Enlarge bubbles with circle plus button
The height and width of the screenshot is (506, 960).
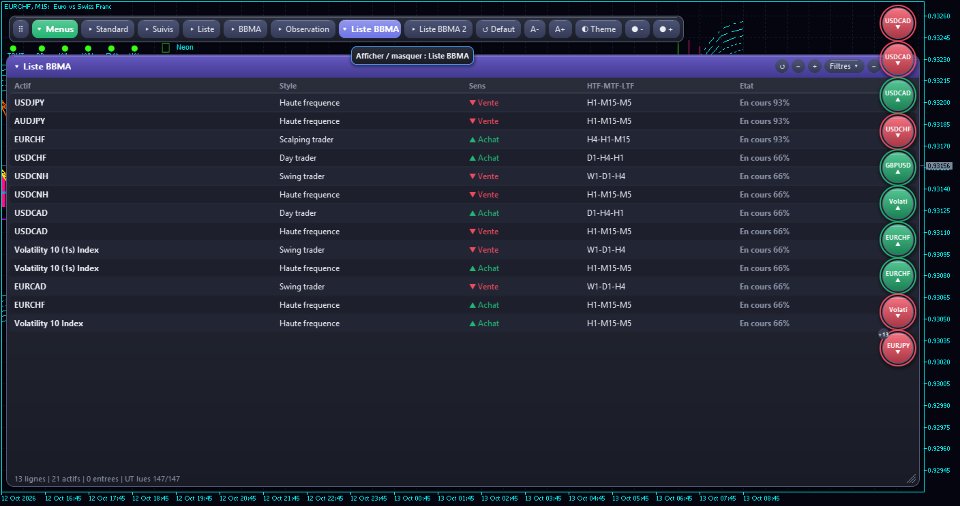point(666,29)
